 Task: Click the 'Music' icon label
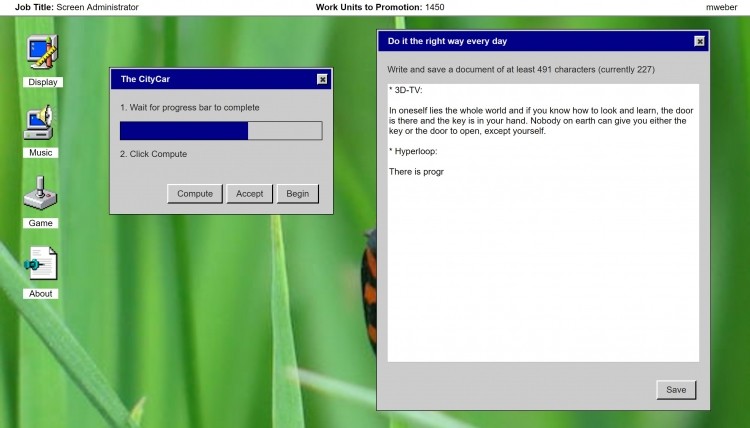click(x=40, y=153)
